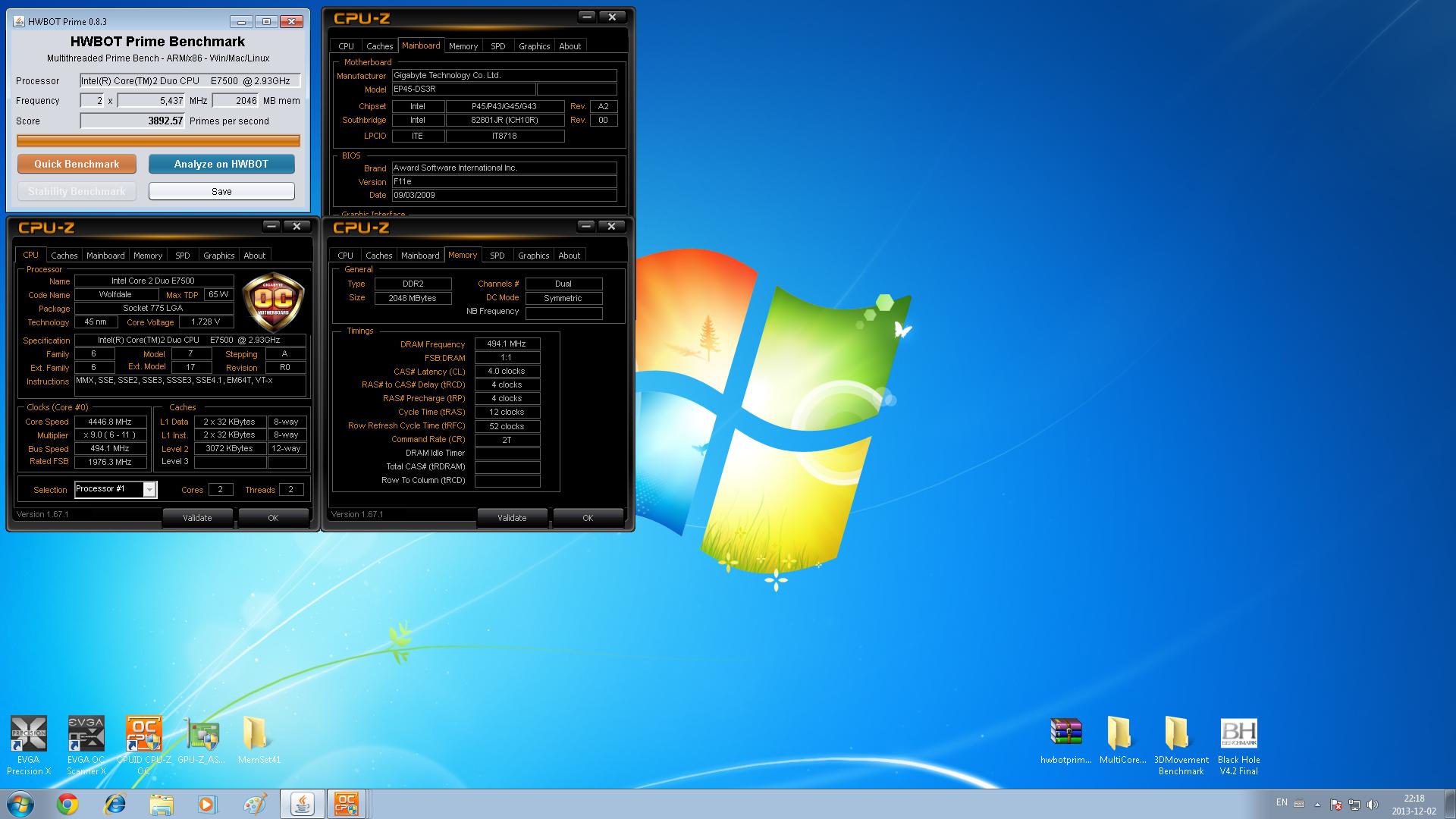
Task: Click Validate in the CPU tab window
Action: pyautogui.click(x=197, y=518)
